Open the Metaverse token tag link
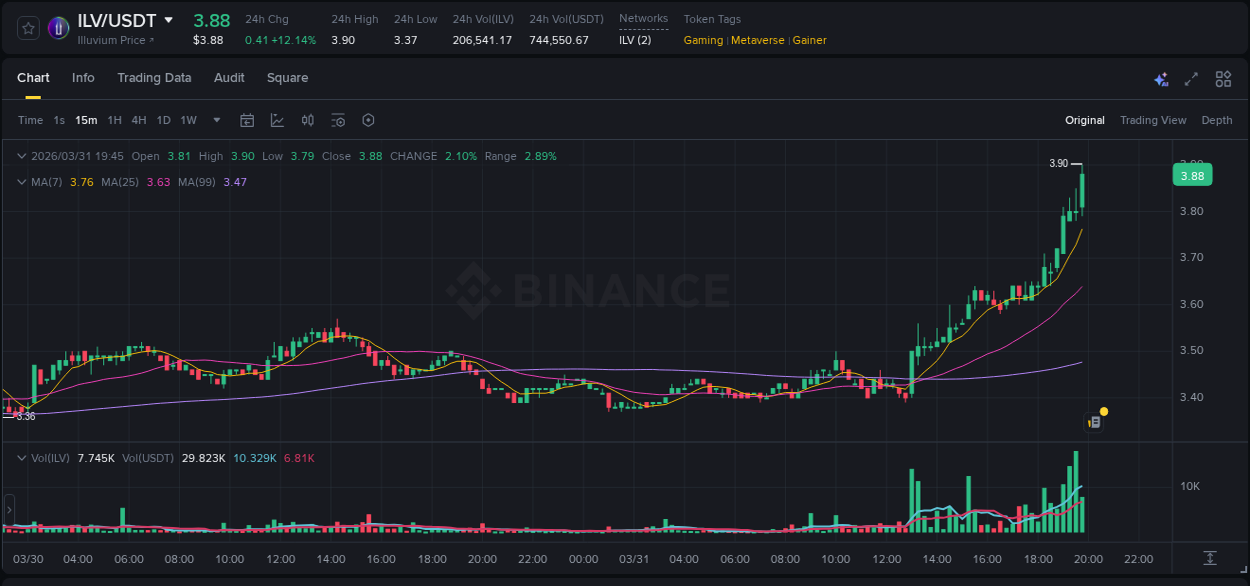 (757, 40)
